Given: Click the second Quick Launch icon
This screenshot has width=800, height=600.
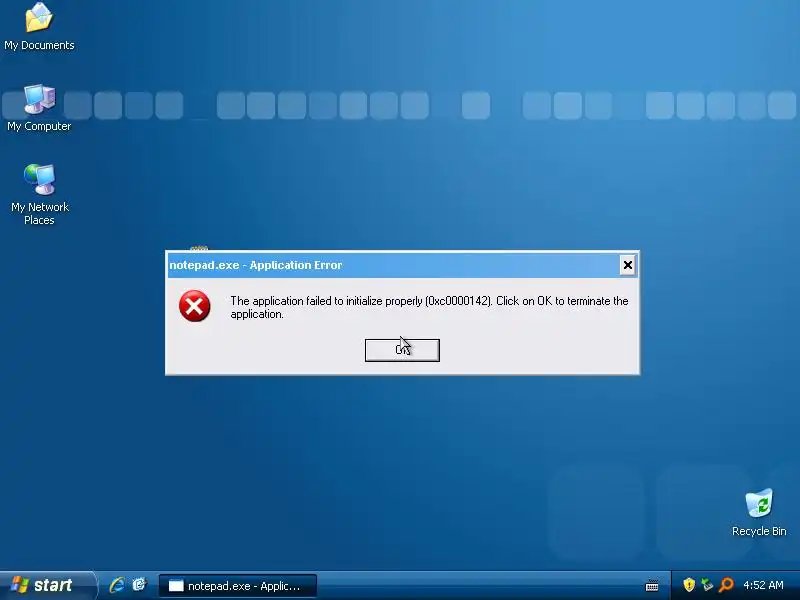Looking at the screenshot, I should coord(139,585).
